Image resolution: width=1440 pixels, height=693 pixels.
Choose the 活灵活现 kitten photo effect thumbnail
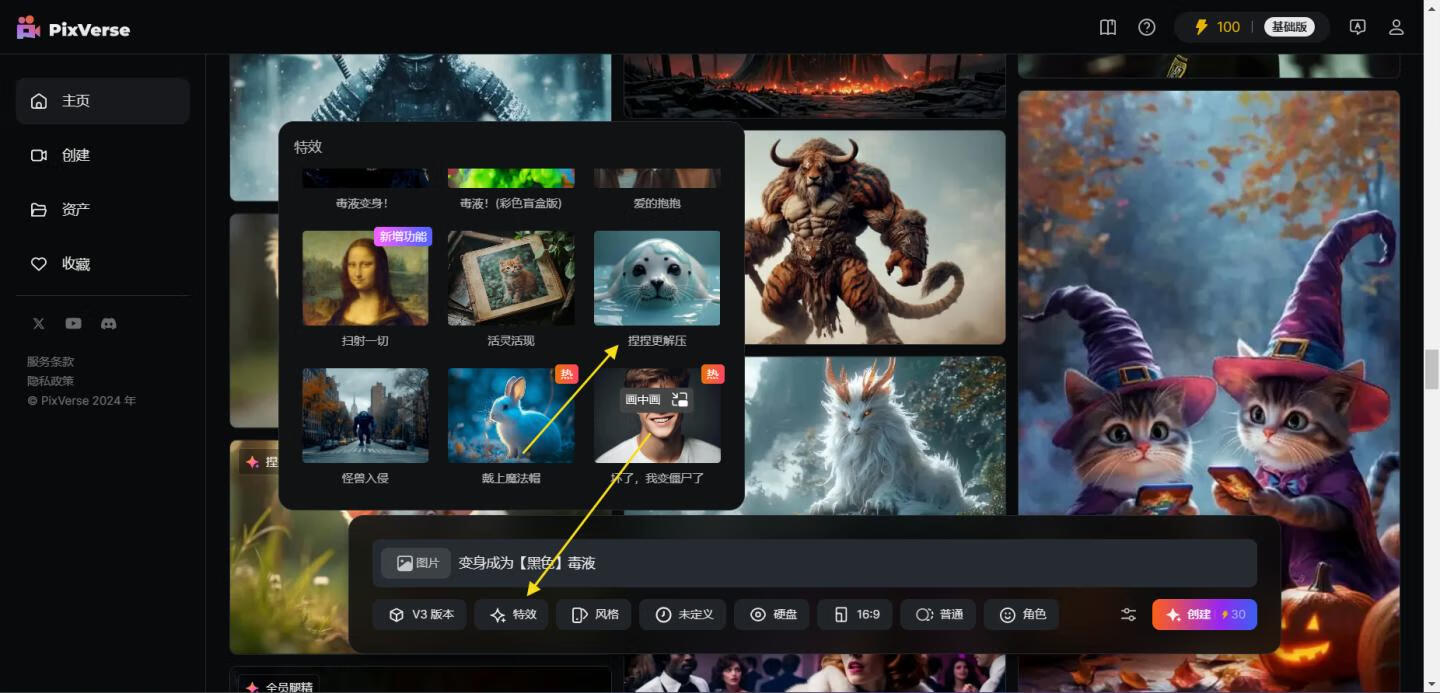pos(511,278)
